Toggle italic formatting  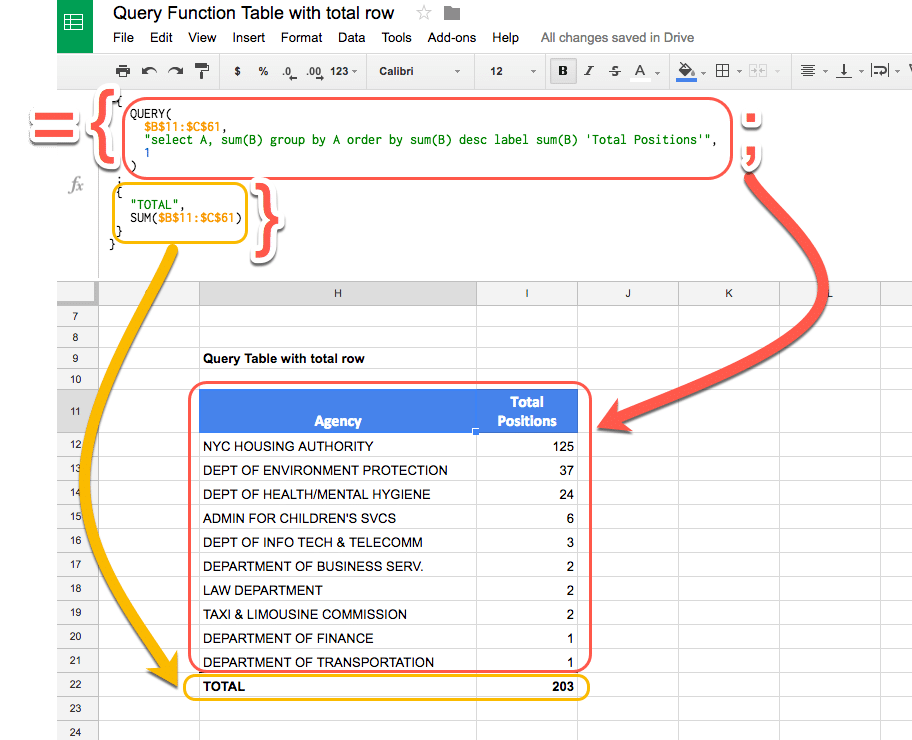pos(588,71)
